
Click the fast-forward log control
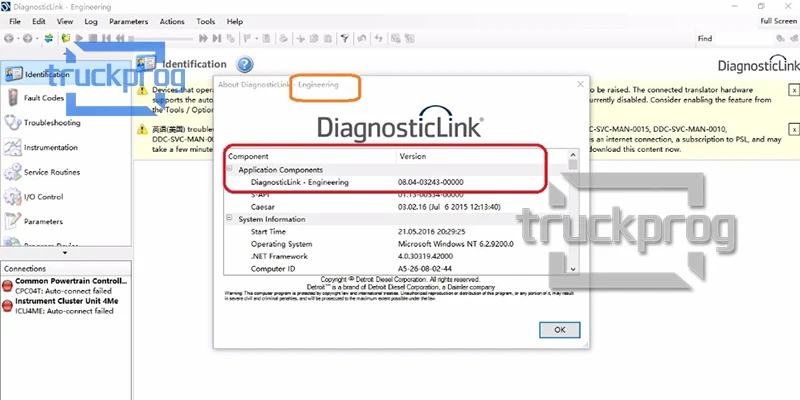tap(203, 38)
